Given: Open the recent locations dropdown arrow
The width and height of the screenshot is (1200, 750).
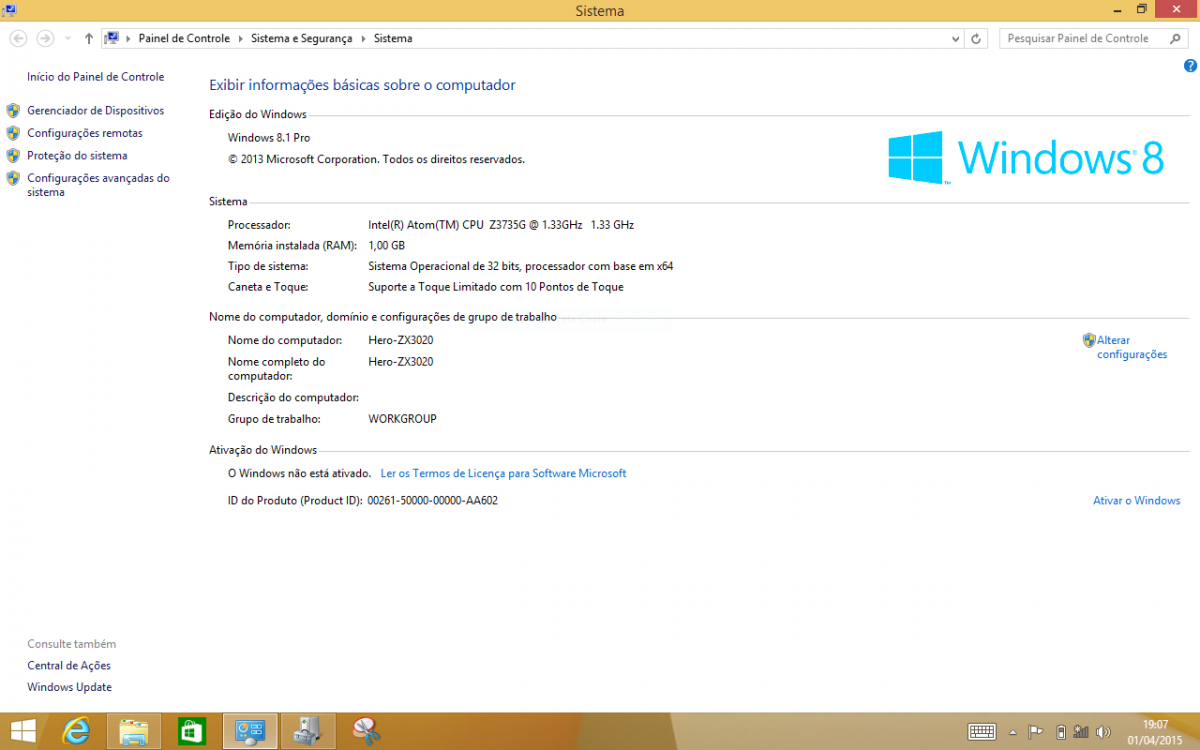Looking at the screenshot, I should [68, 38].
